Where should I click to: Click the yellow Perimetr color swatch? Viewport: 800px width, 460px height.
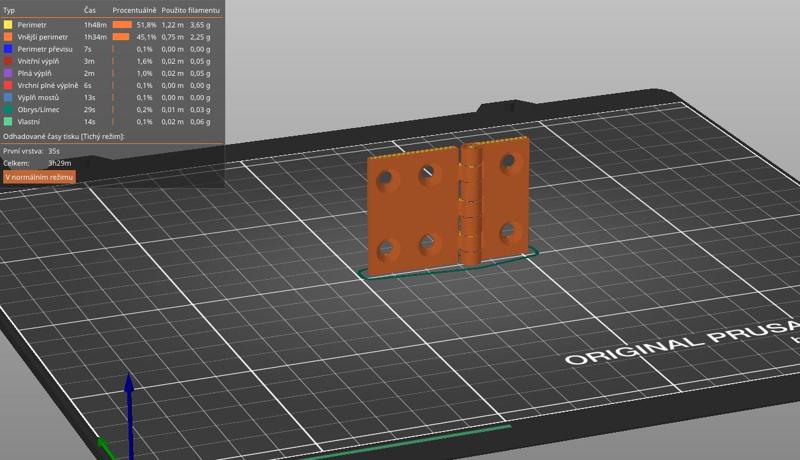click(8, 24)
